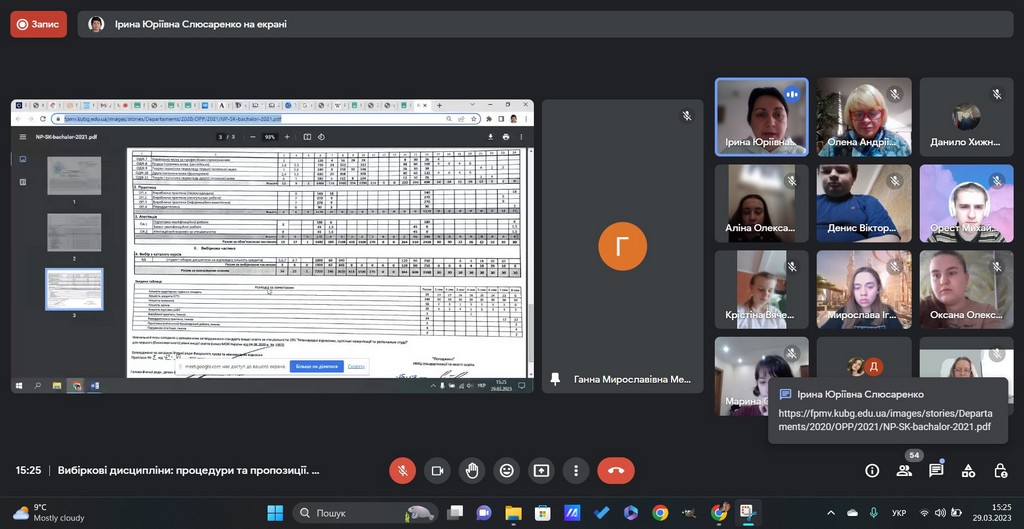Open the host controls lock icon

pos(1000,470)
